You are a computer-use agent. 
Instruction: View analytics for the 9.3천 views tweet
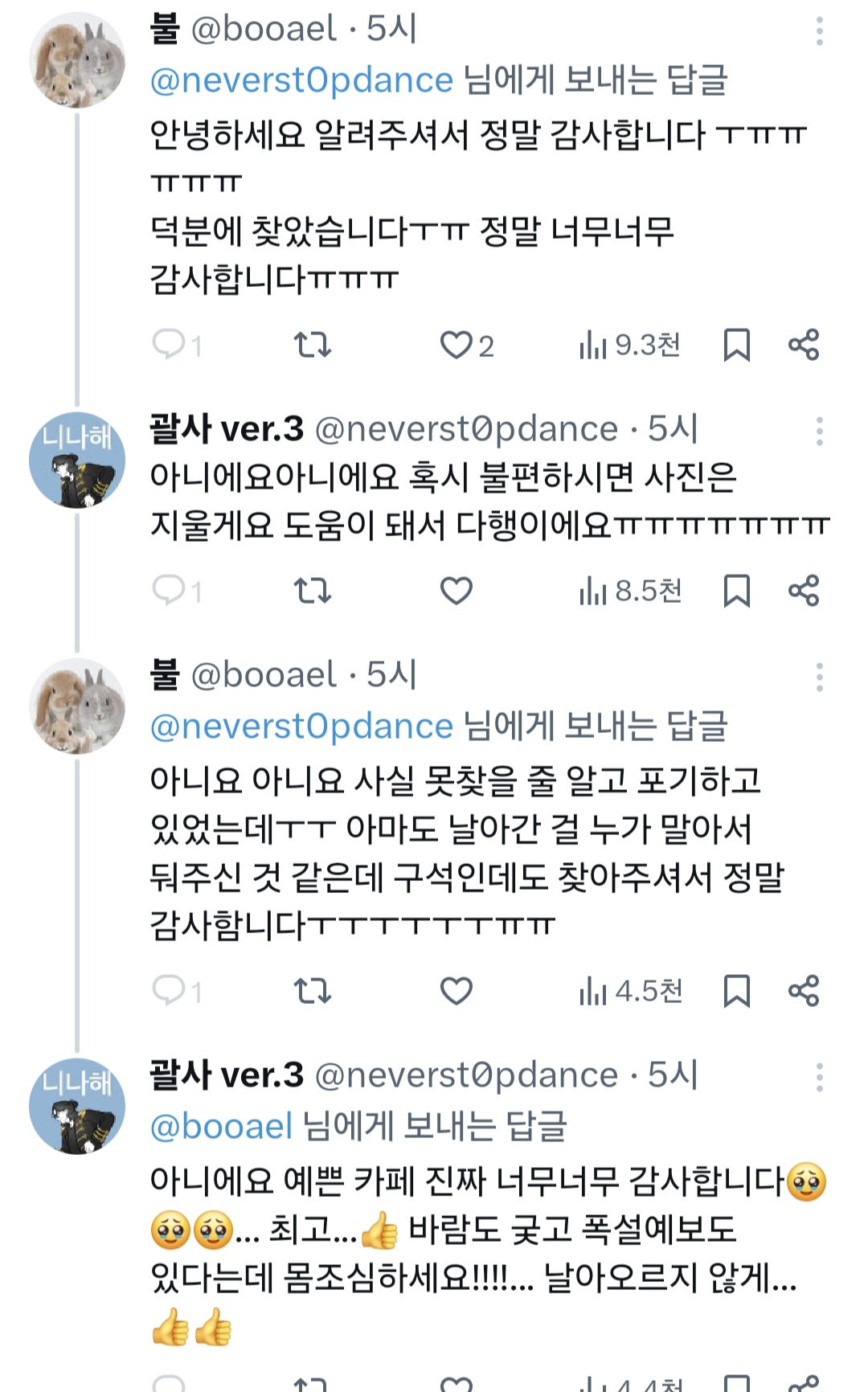(629, 346)
